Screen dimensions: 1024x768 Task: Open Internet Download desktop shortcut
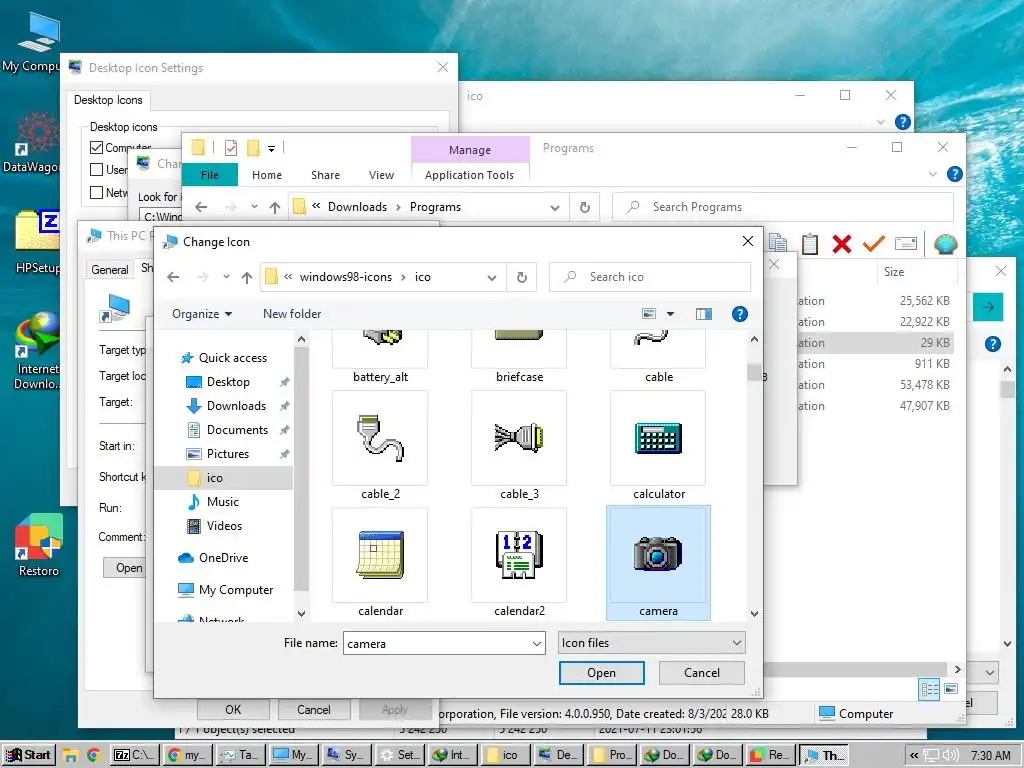click(x=38, y=351)
